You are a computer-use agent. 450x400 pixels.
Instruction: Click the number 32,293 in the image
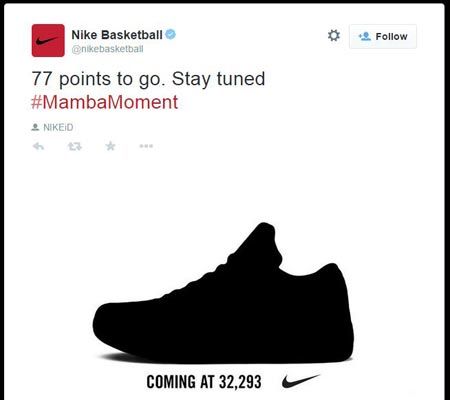click(x=240, y=382)
